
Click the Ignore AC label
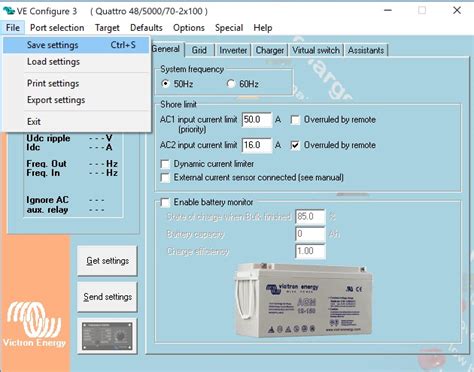(x=47, y=200)
